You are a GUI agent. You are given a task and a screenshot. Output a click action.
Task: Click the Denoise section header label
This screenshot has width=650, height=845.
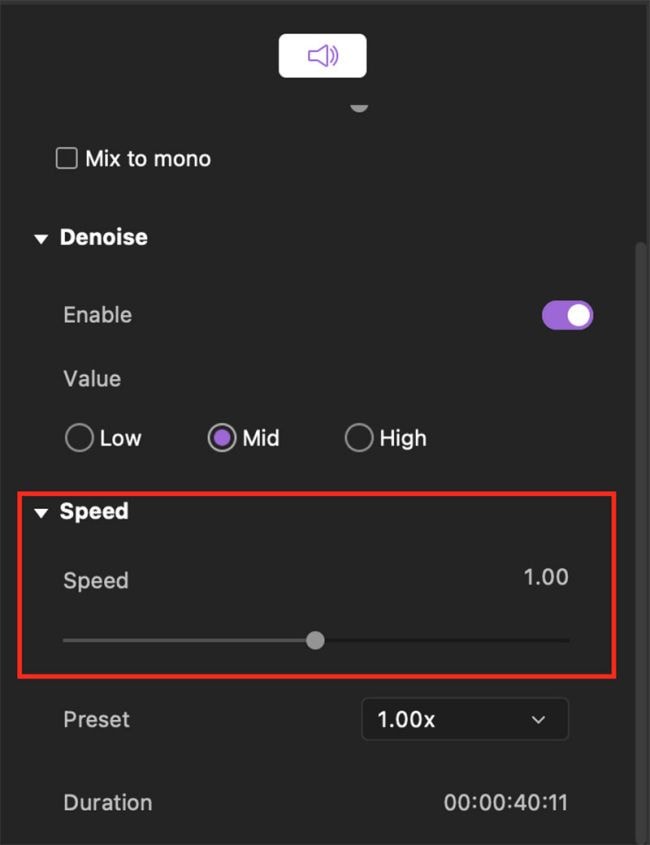[x=104, y=238]
